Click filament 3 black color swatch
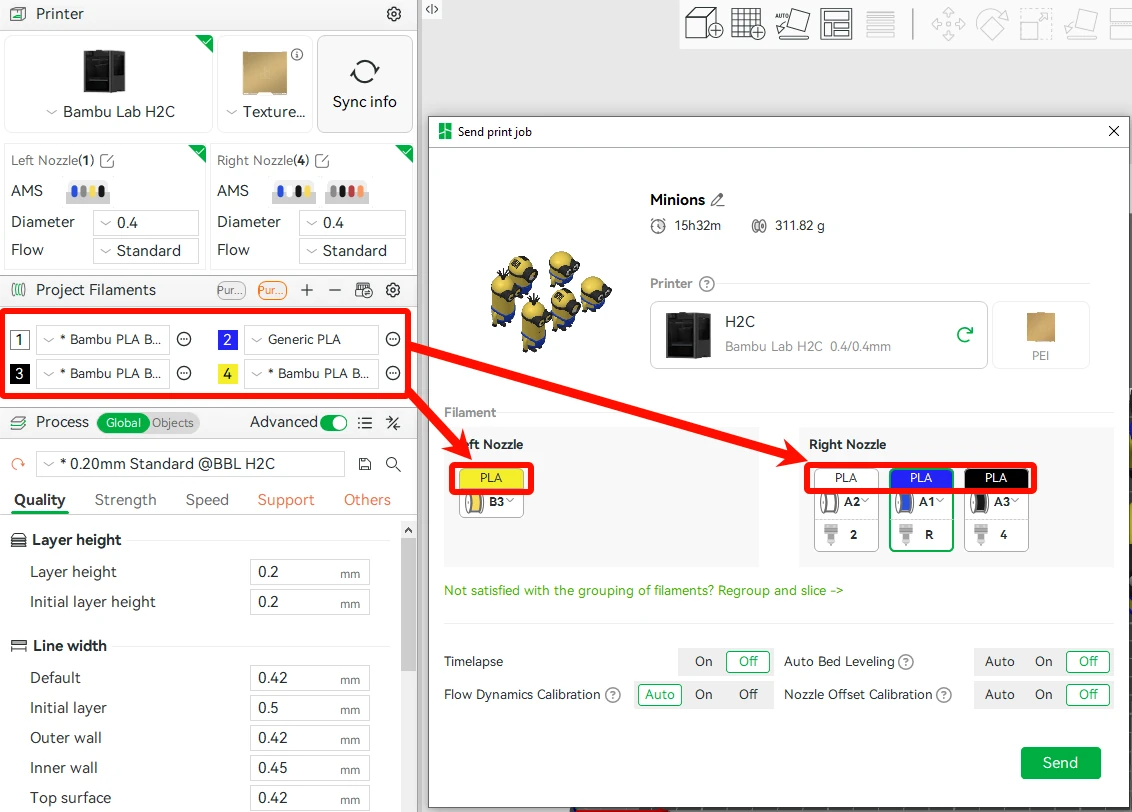The width and height of the screenshot is (1132, 812). (19, 373)
